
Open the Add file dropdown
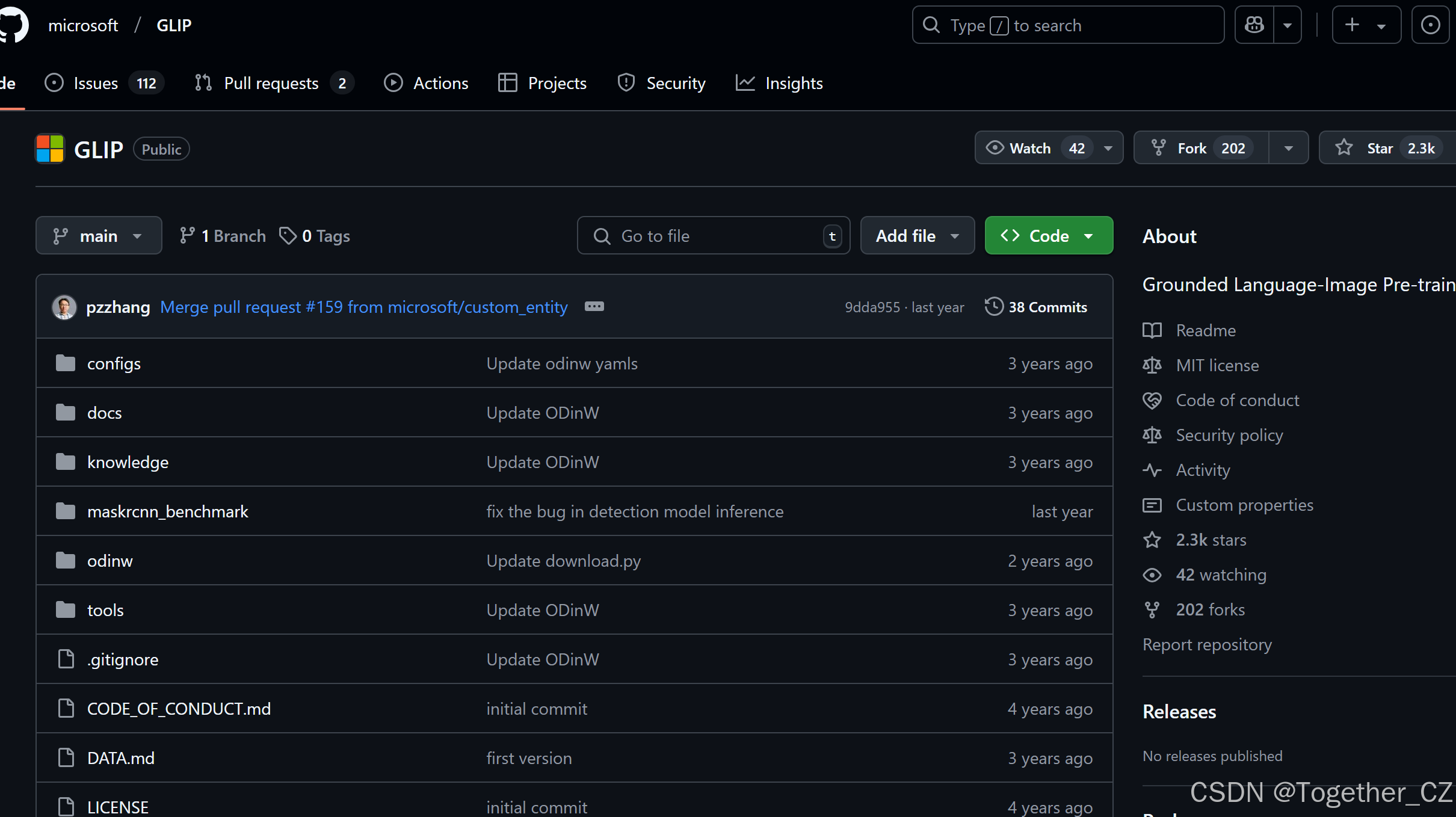pyautogui.click(x=917, y=236)
